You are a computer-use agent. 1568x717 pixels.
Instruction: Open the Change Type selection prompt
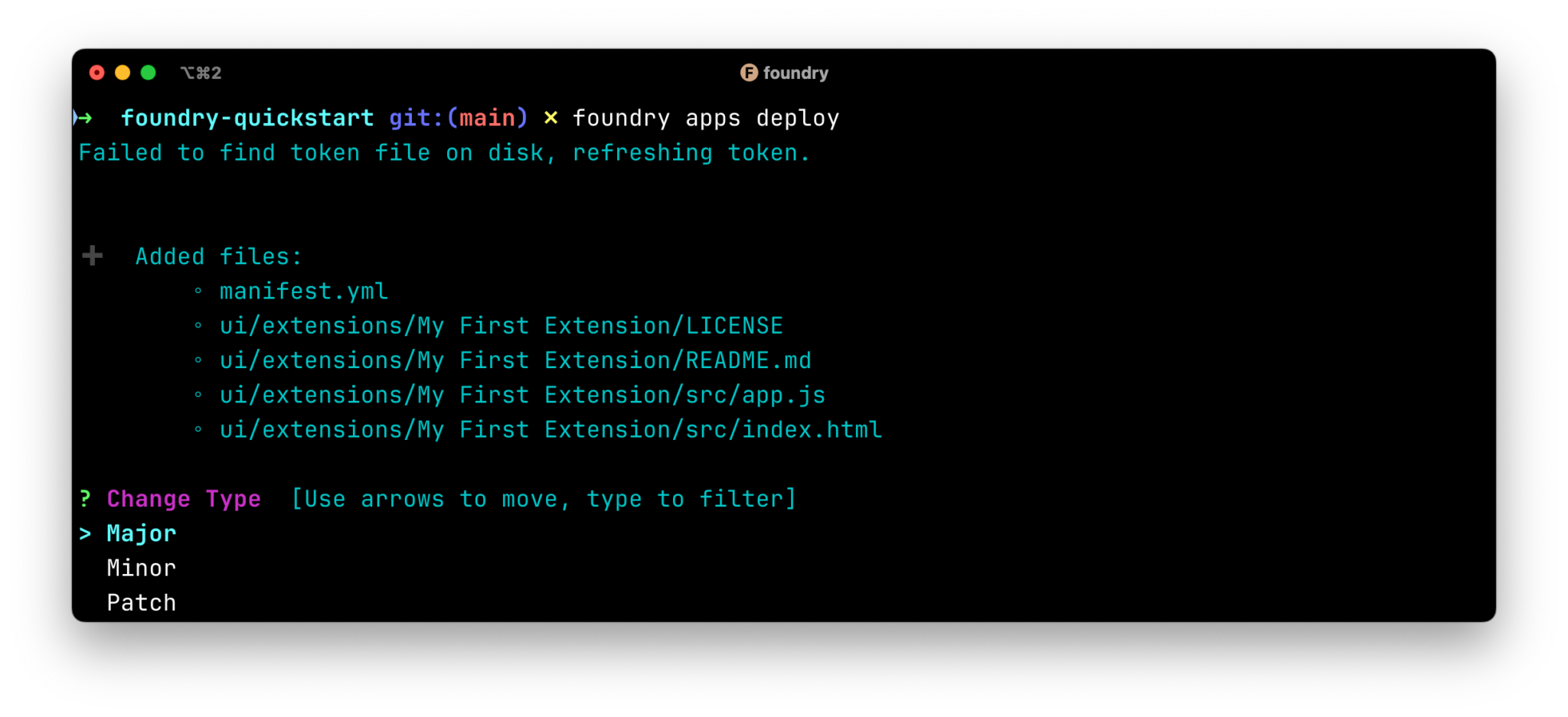click(185, 498)
